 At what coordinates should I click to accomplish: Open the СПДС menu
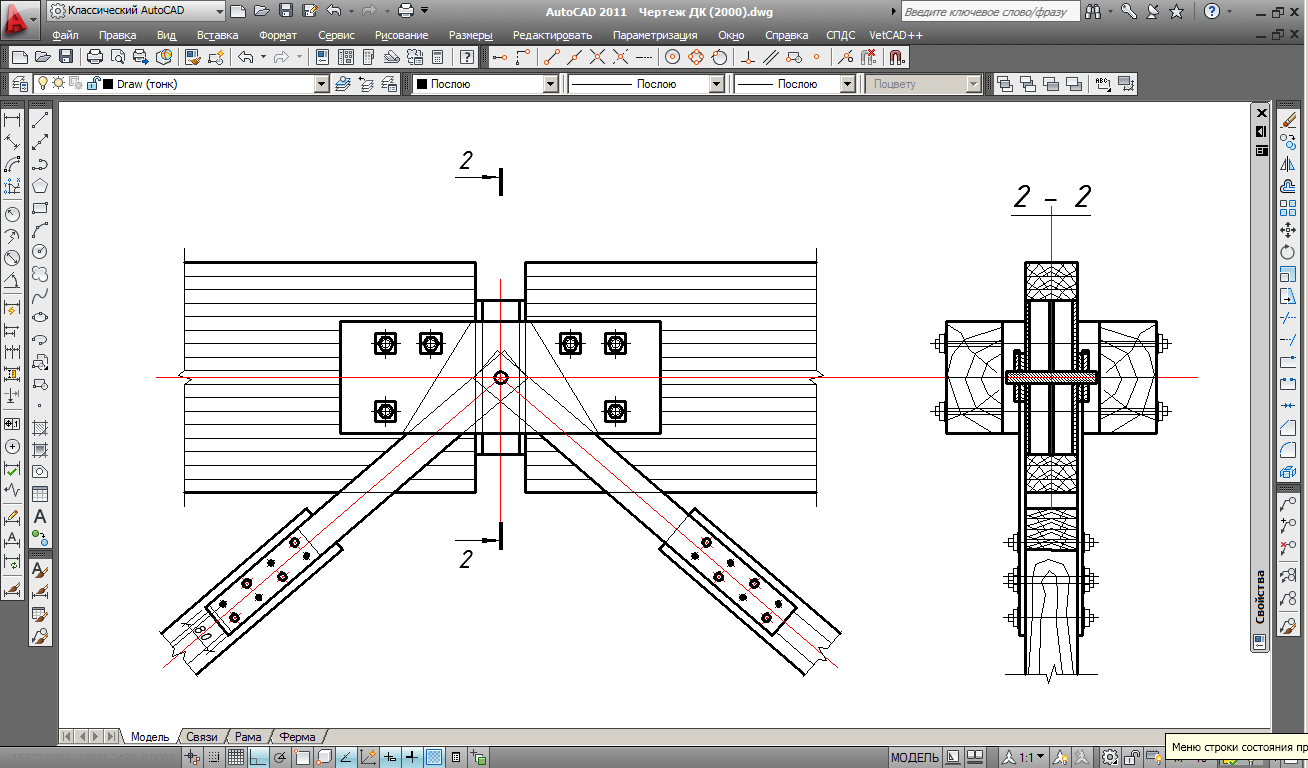[841, 35]
